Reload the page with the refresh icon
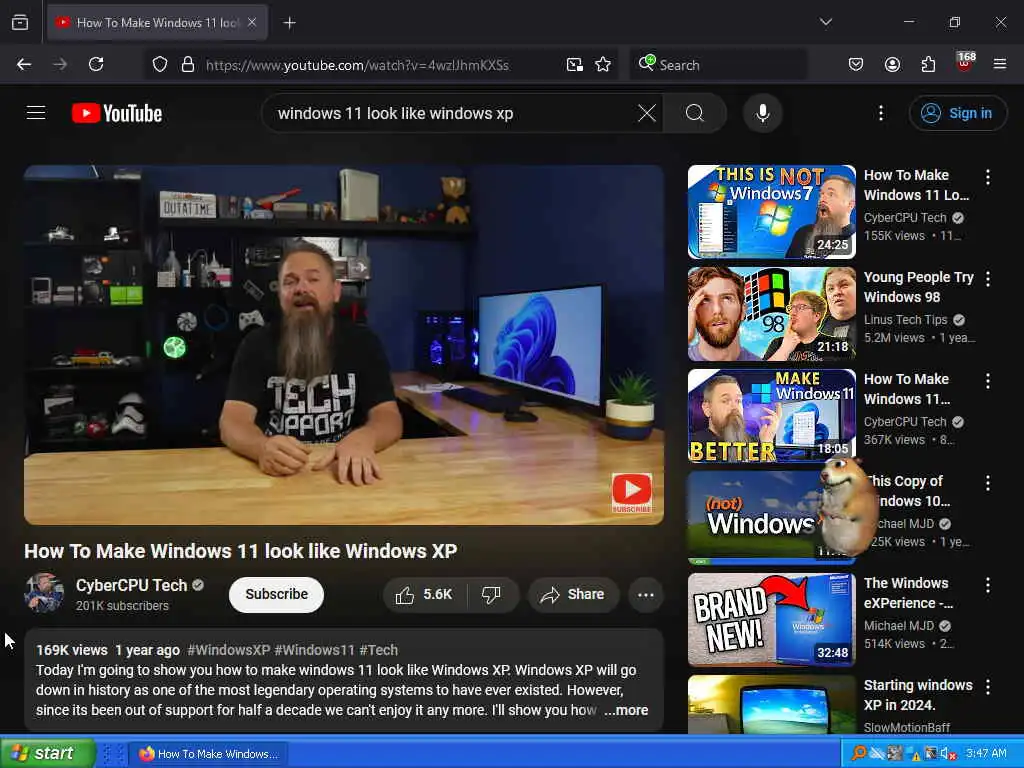The height and width of the screenshot is (768, 1024). [96, 64]
